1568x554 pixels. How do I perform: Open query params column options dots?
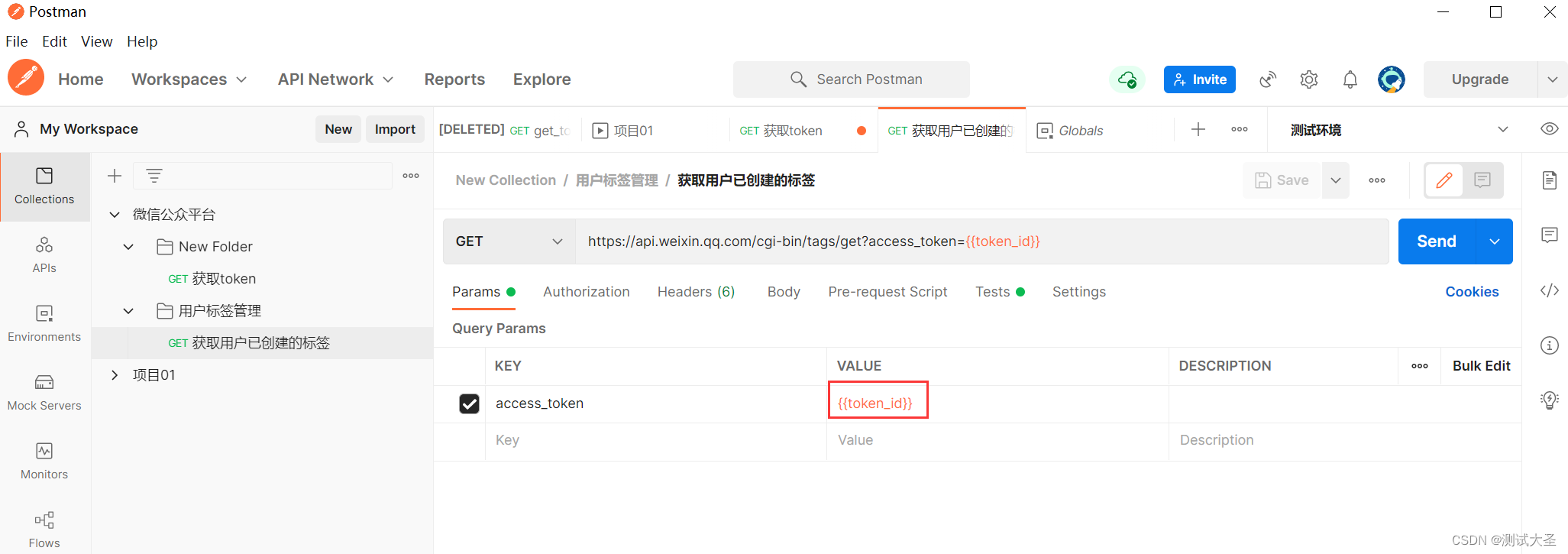1420,366
